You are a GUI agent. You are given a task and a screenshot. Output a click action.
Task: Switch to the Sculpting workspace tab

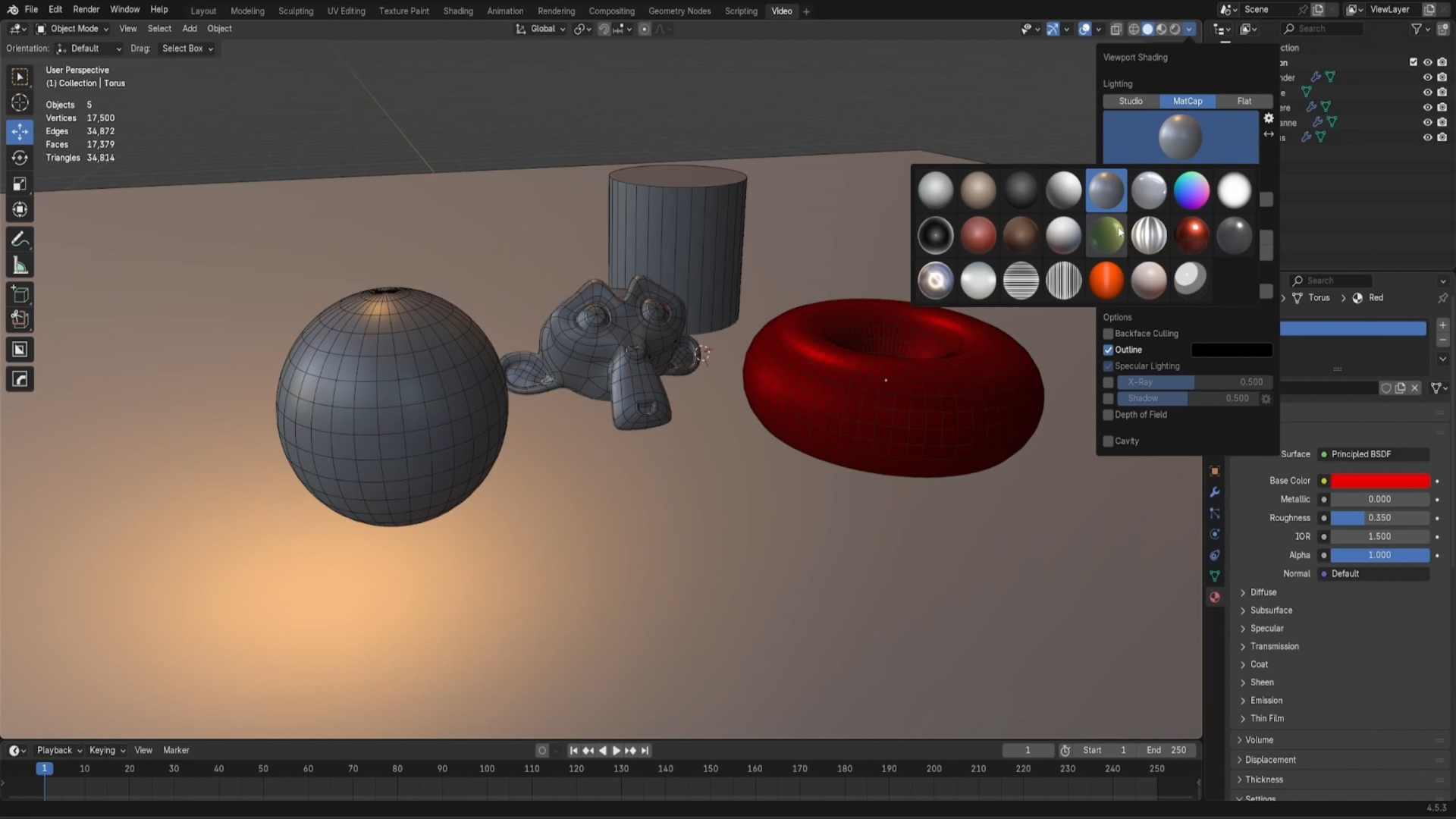pos(295,11)
